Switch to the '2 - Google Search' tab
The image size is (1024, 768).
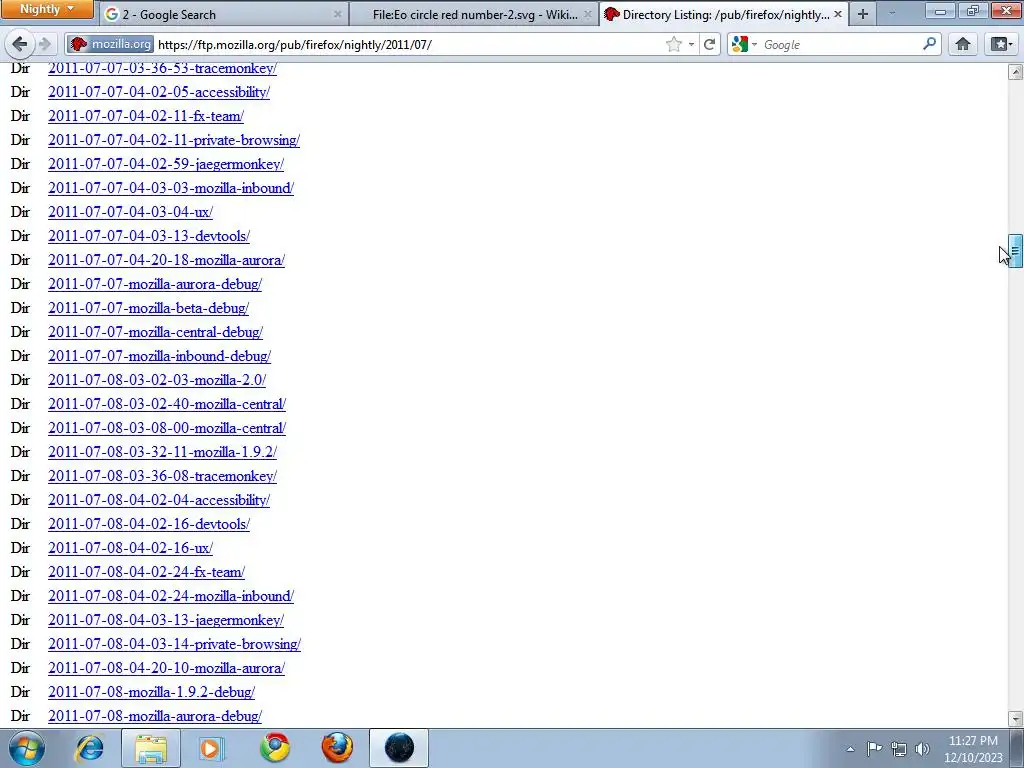224,14
